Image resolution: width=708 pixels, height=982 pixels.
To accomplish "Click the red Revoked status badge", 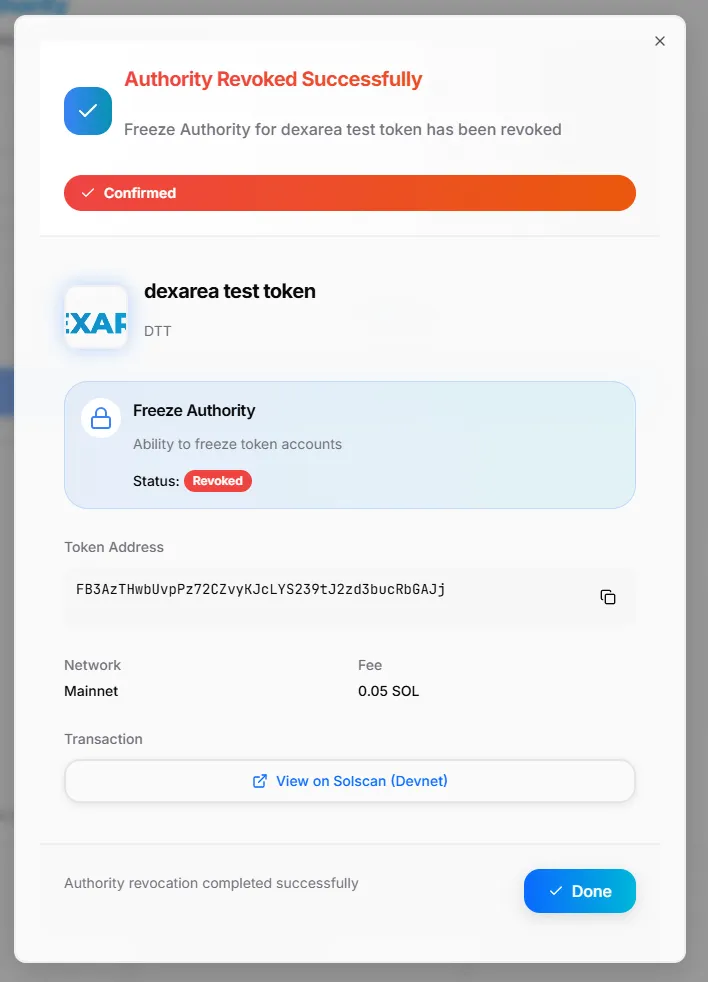I will tap(218, 481).
